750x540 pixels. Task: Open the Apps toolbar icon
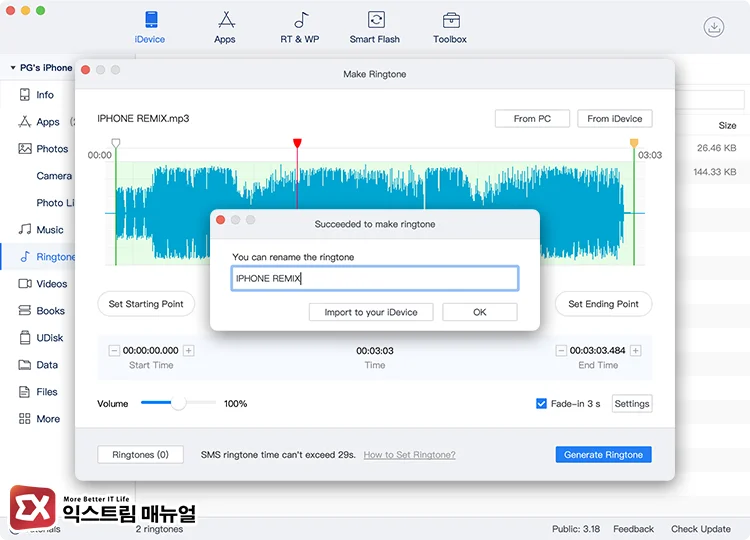[x=225, y=21]
